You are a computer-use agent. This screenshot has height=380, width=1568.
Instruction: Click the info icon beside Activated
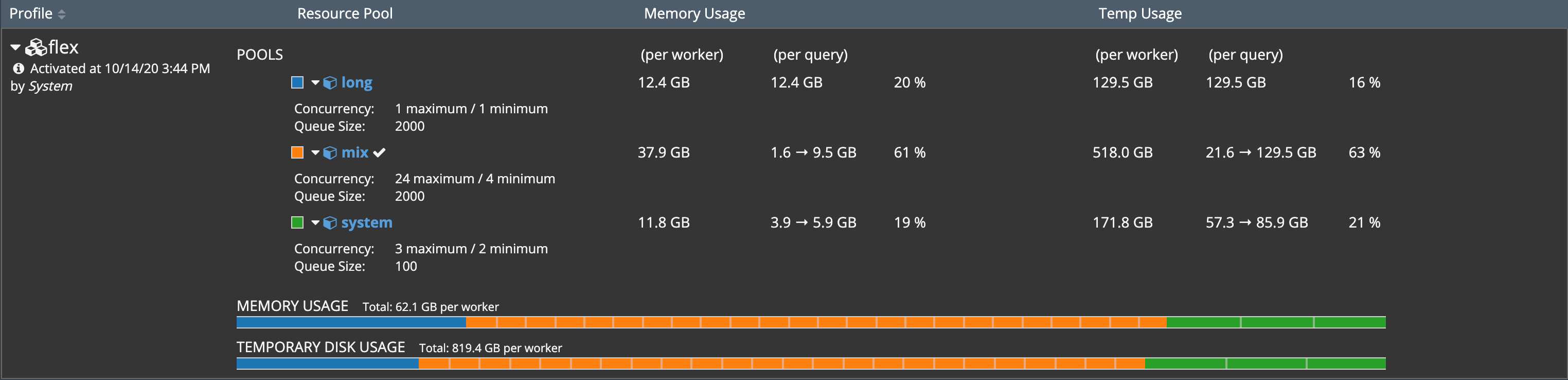[x=19, y=68]
